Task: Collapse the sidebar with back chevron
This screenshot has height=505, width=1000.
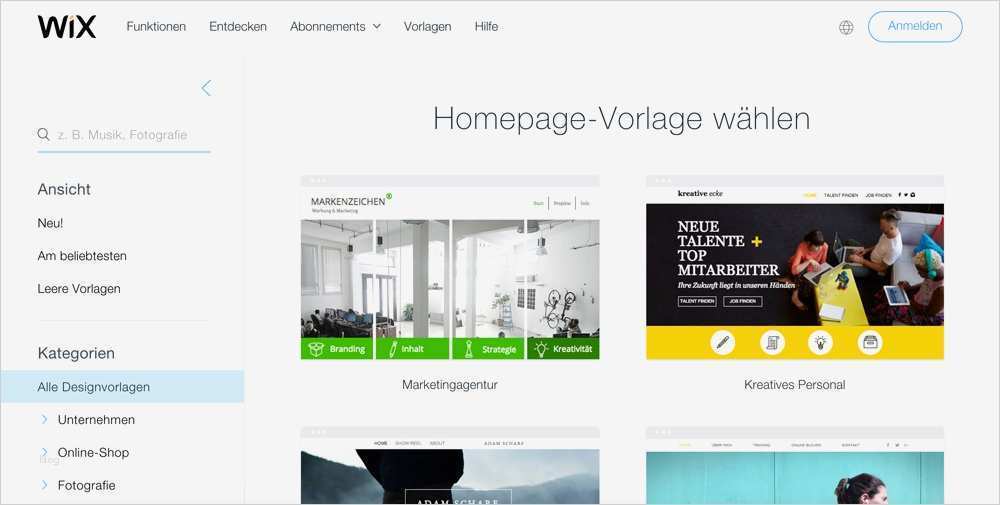Action: tap(206, 88)
